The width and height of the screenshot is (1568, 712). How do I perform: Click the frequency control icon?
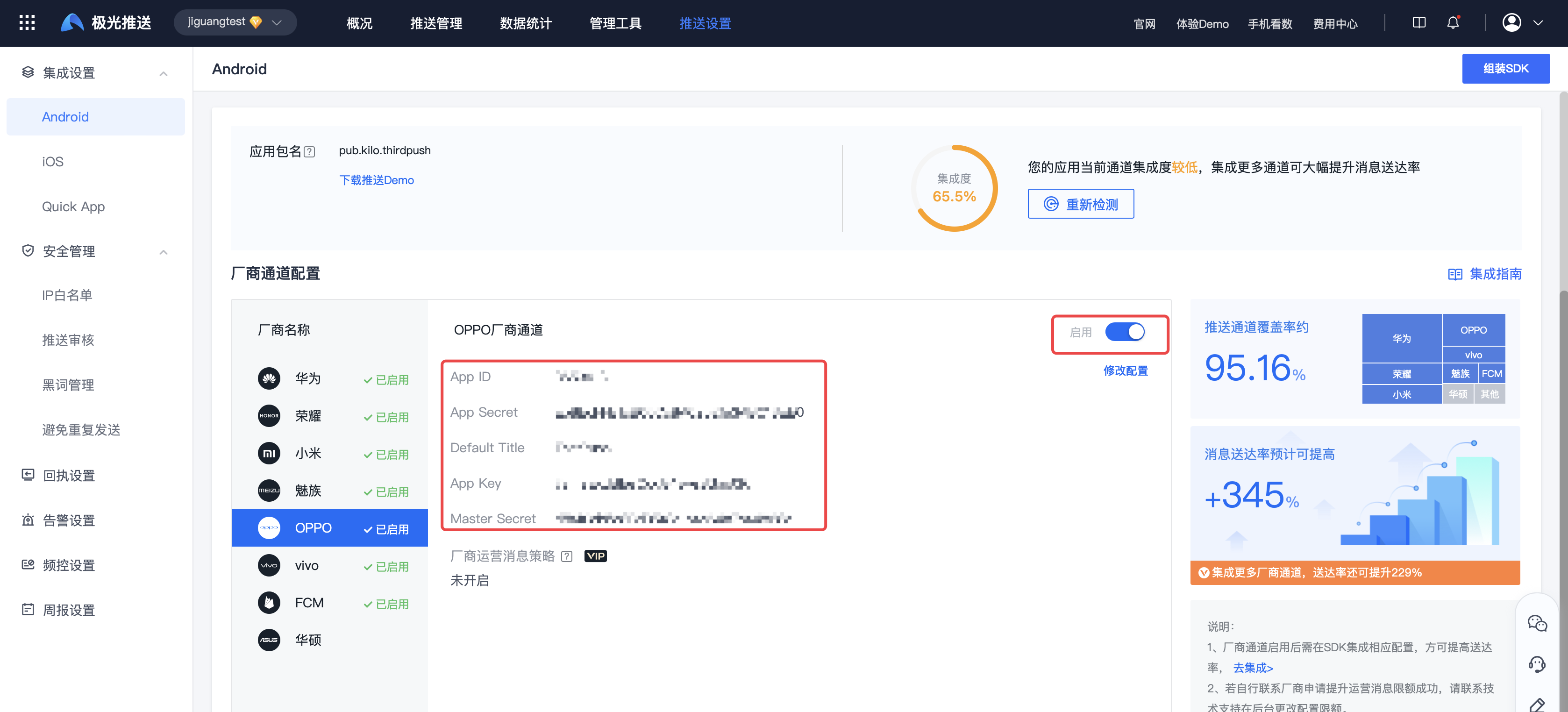pos(28,565)
